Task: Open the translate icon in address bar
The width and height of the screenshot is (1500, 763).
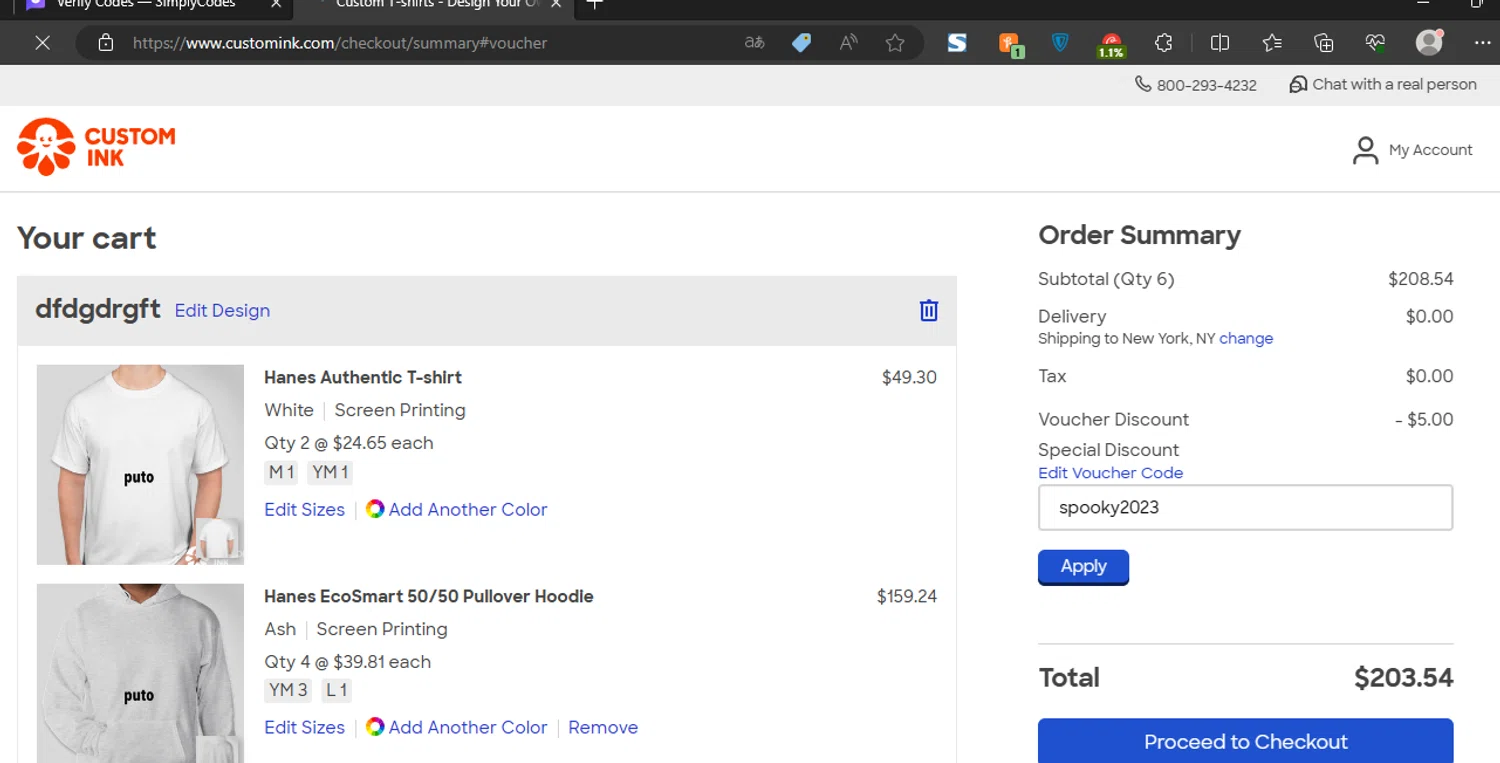Action: click(x=755, y=43)
